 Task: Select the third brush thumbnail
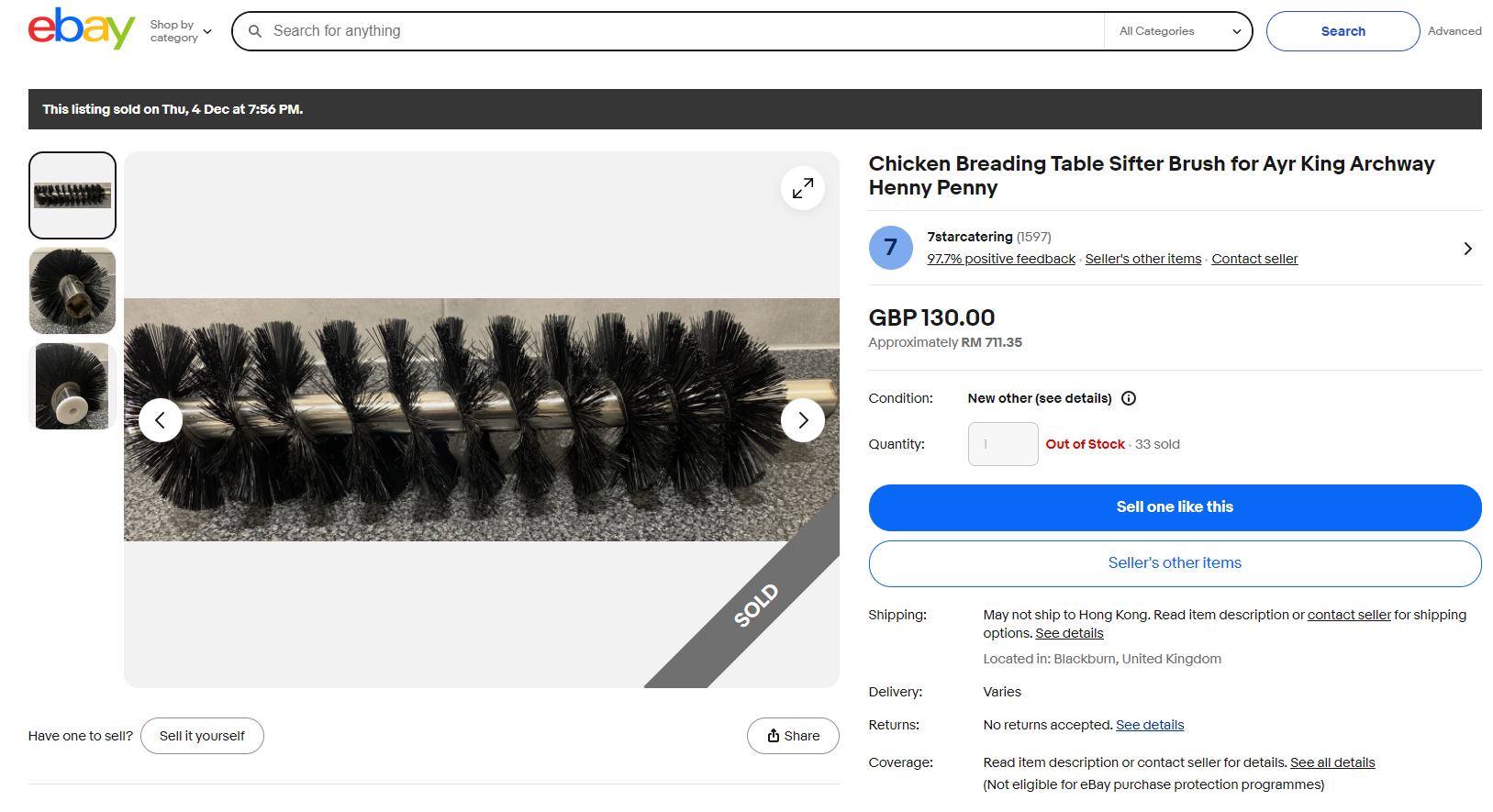(x=72, y=386)
